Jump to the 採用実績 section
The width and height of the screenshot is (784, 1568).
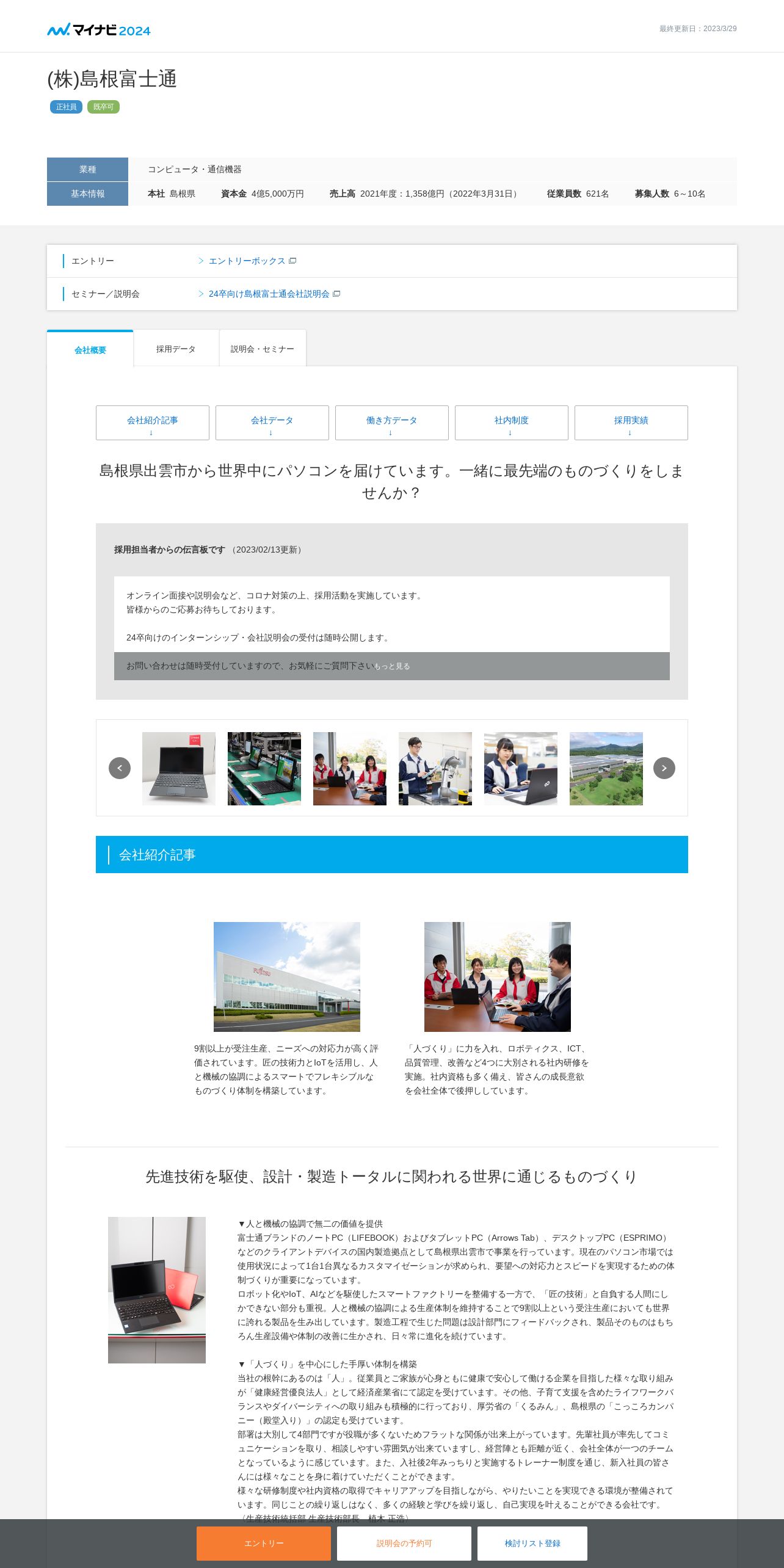coord(631,423)
